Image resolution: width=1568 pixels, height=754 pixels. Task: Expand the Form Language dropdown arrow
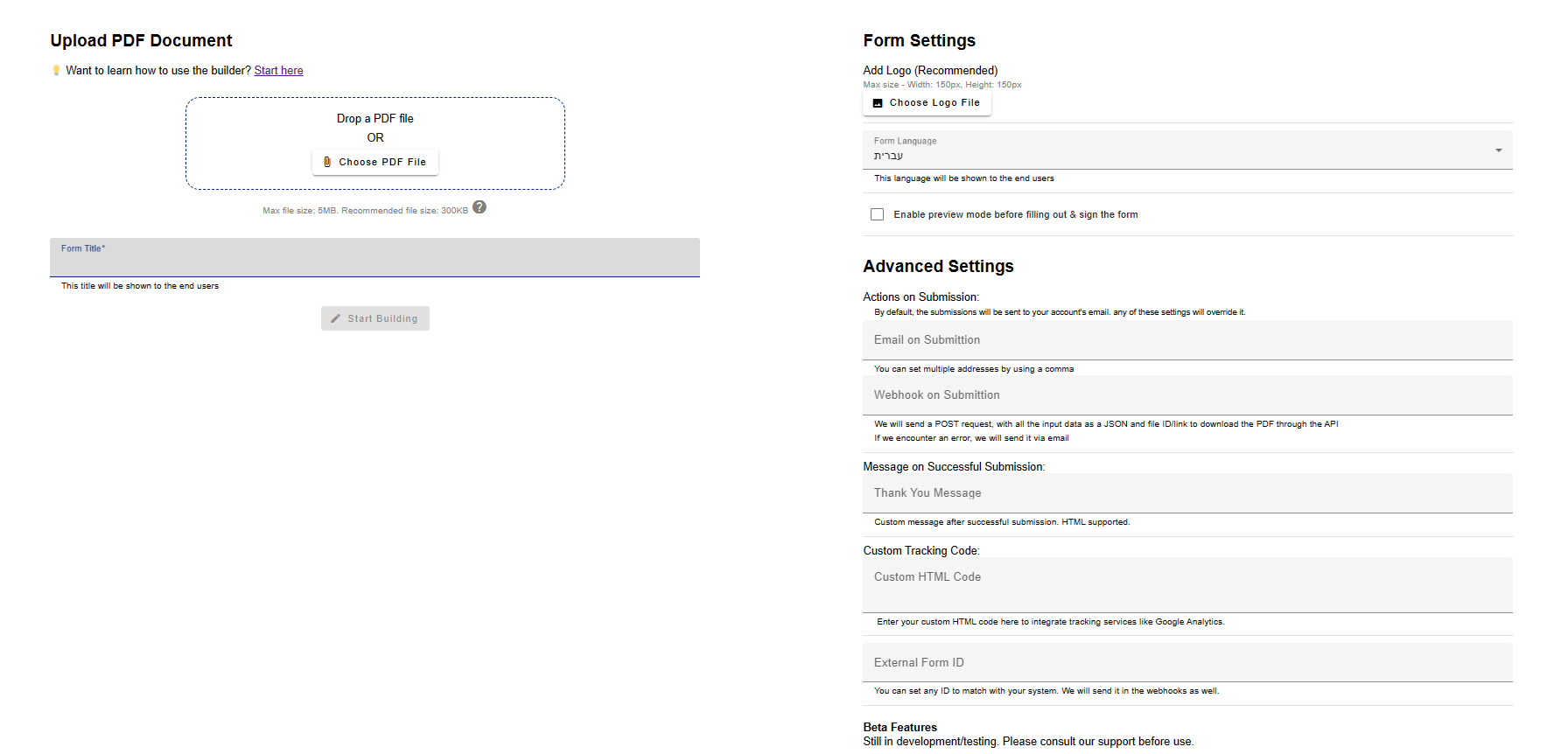click(x=1498, y=150)
